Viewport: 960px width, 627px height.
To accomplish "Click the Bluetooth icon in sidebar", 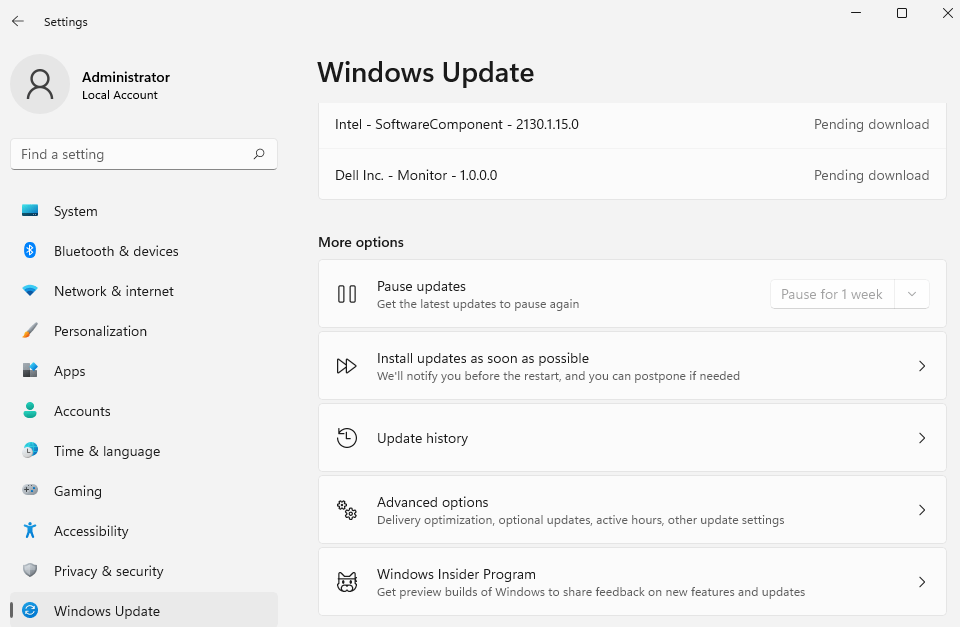I will click(30, 250).
